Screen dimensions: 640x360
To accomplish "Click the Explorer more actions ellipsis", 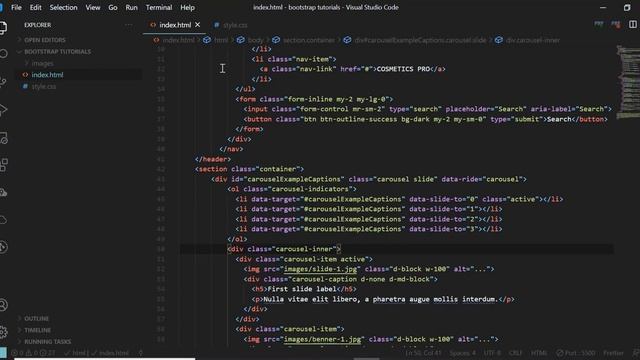I will pyautogui.click(x=129, y=25).
